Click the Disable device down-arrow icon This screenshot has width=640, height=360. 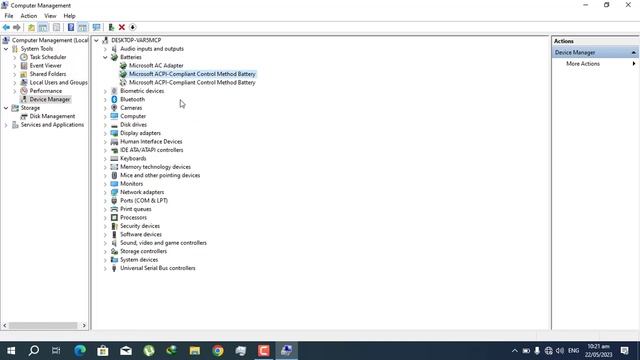133,27
